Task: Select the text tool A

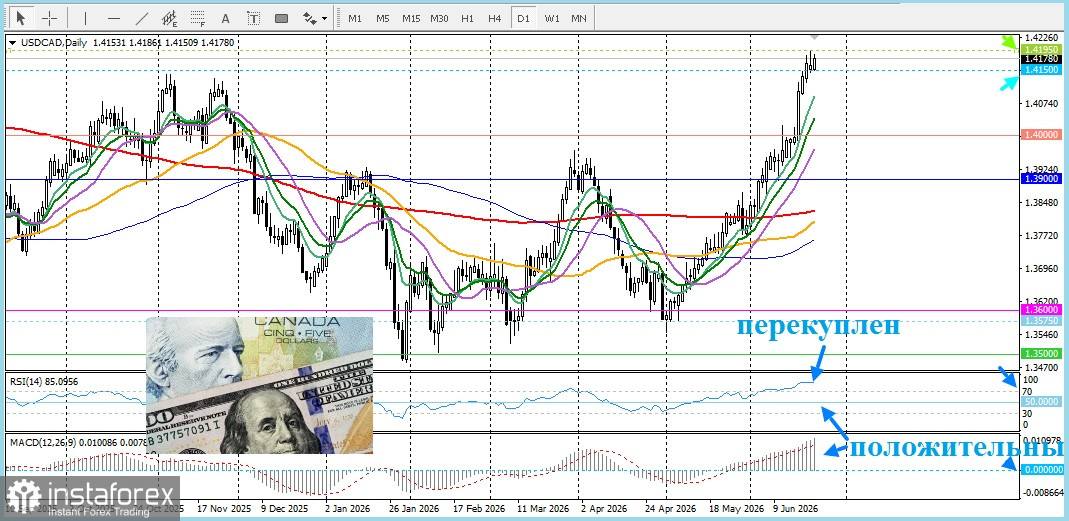Action: point(226,18)
